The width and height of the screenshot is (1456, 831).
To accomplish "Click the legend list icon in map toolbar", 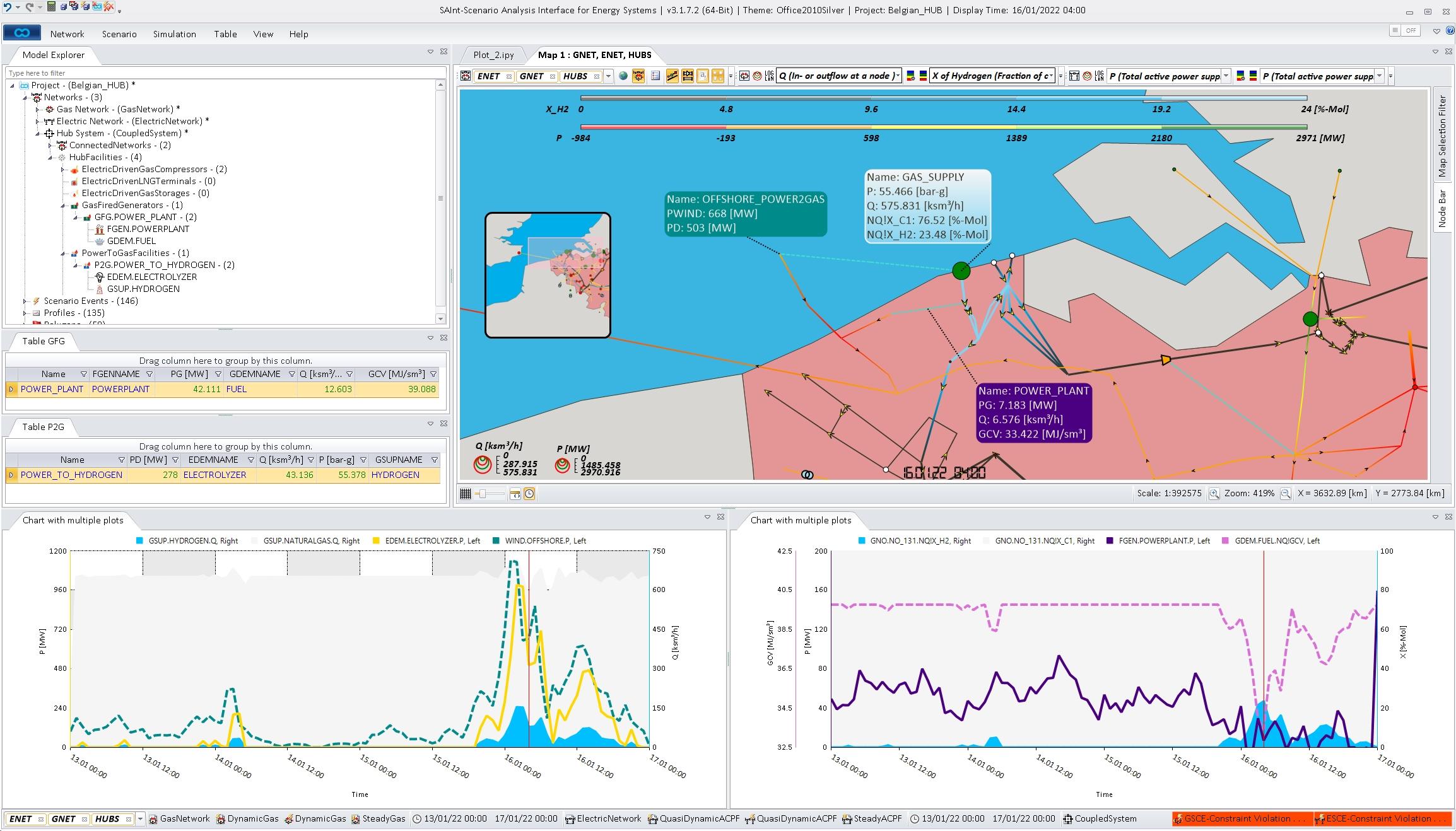I will [x=655, y=76].
